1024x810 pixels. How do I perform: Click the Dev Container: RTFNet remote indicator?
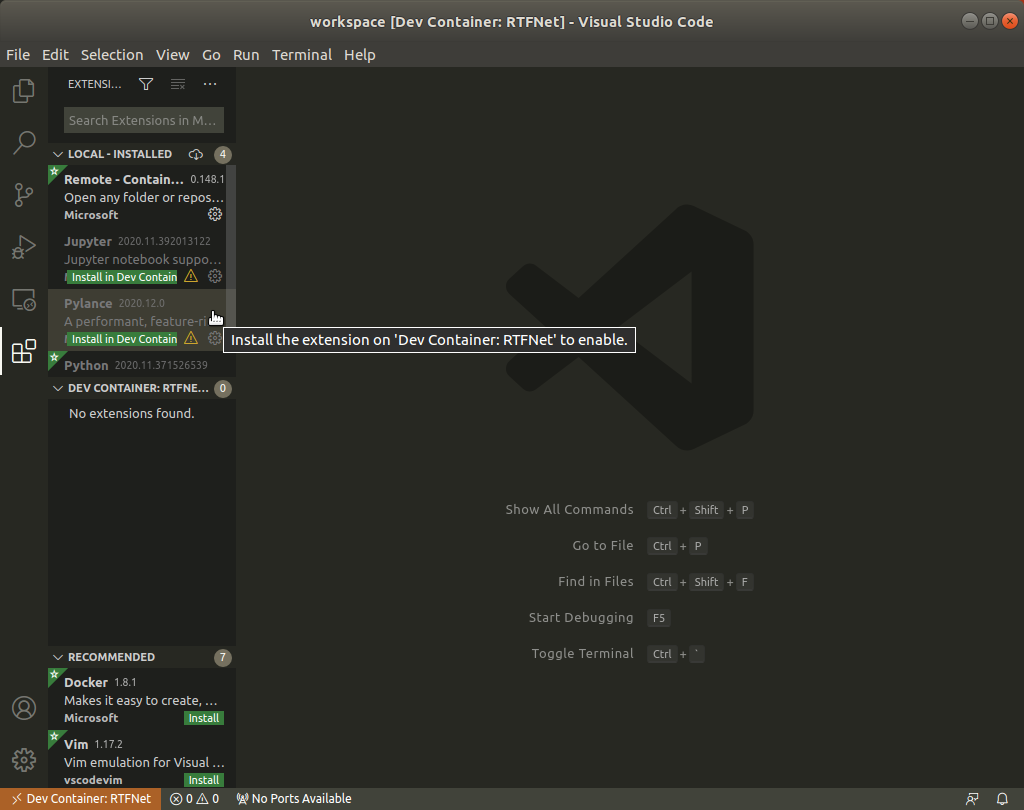click(x=81, y=799)
